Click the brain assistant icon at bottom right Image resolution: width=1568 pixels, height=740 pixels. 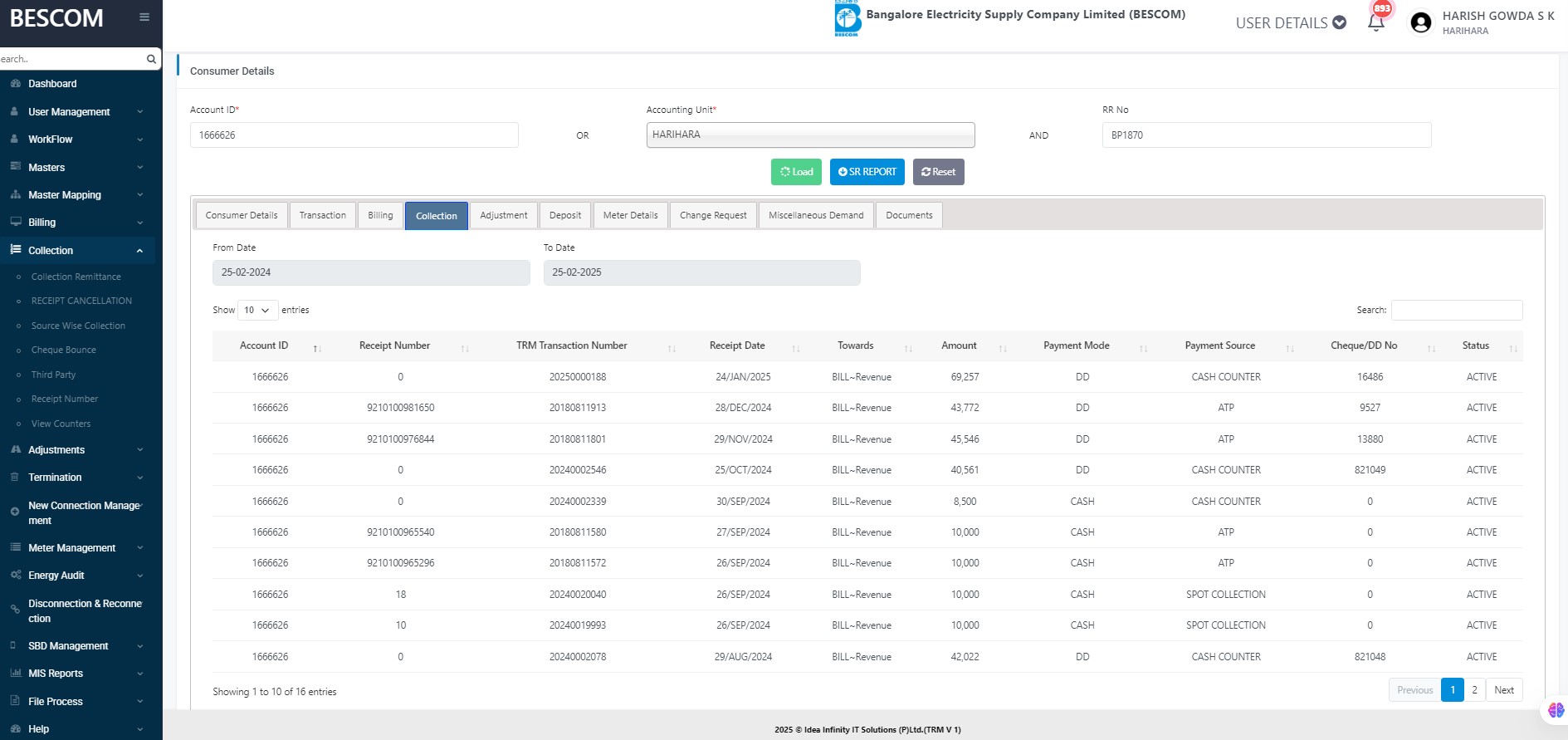[x=1555, y=711]
